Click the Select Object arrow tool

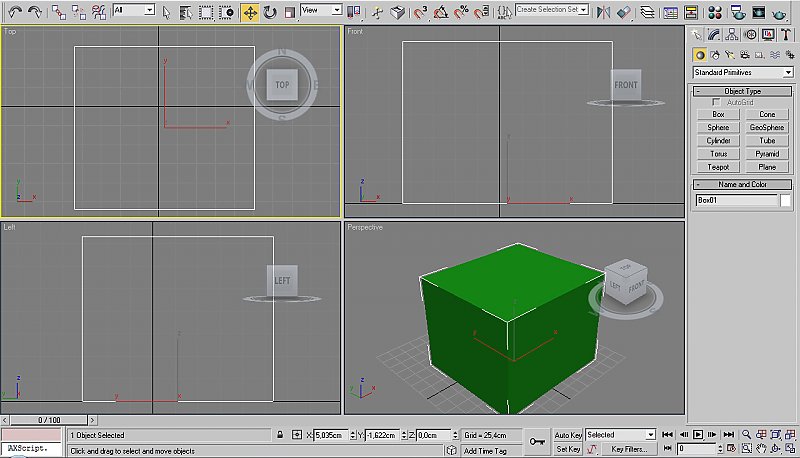click(x=166, y=12)
